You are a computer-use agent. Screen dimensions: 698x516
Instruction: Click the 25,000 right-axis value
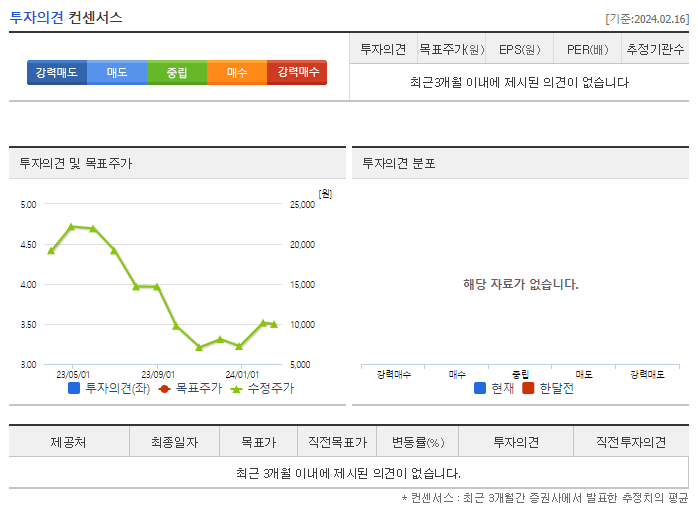[x=302, y=205]
